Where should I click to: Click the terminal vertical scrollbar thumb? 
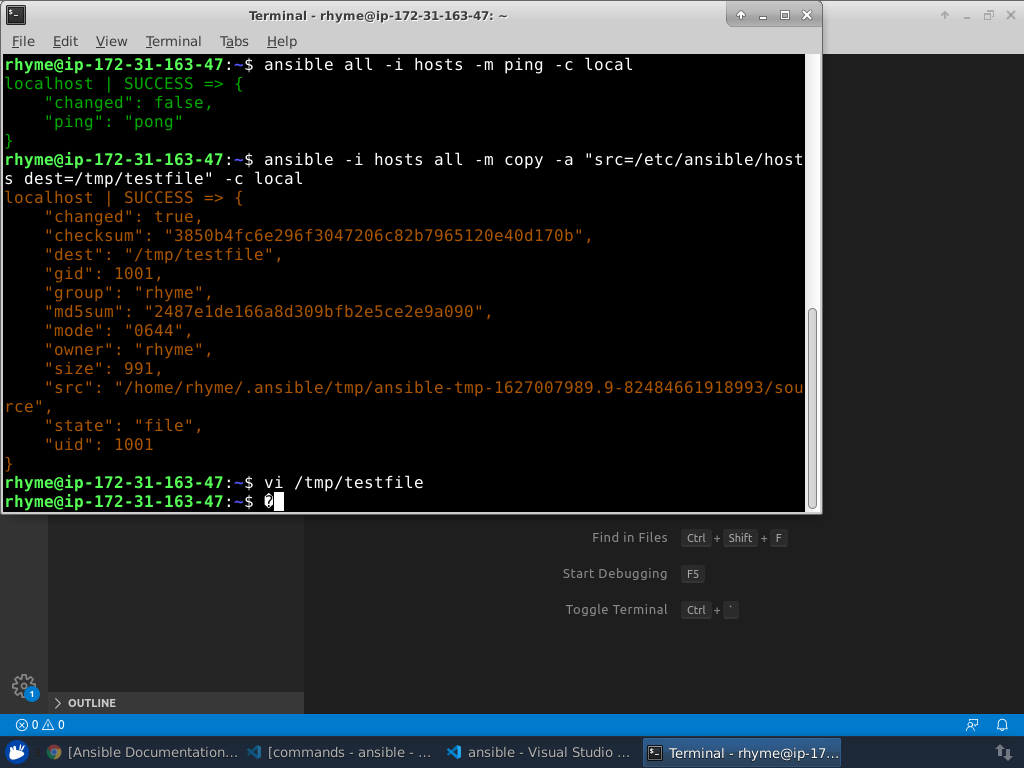coord(812,408)
